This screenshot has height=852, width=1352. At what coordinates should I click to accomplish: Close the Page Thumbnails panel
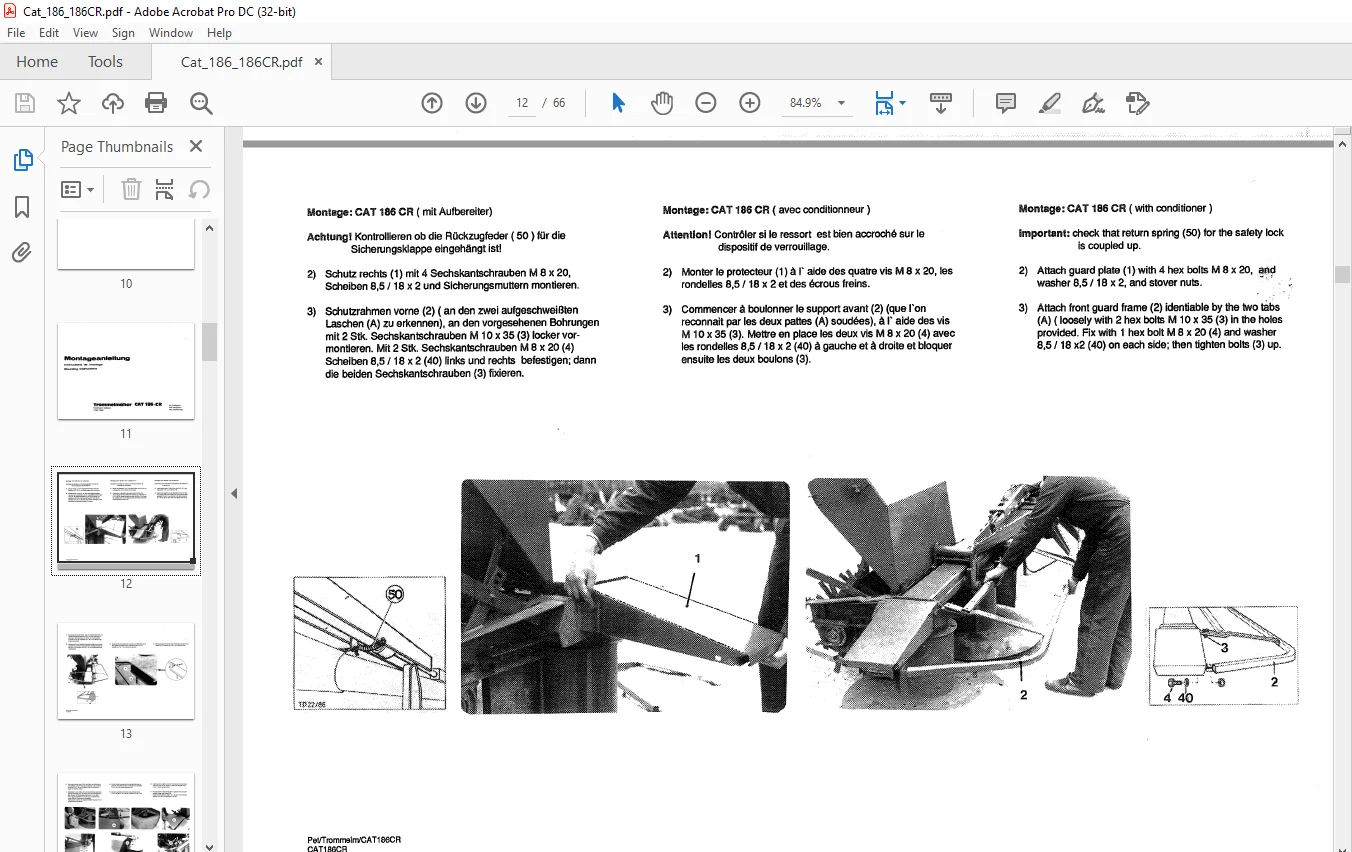coord(196,146)
